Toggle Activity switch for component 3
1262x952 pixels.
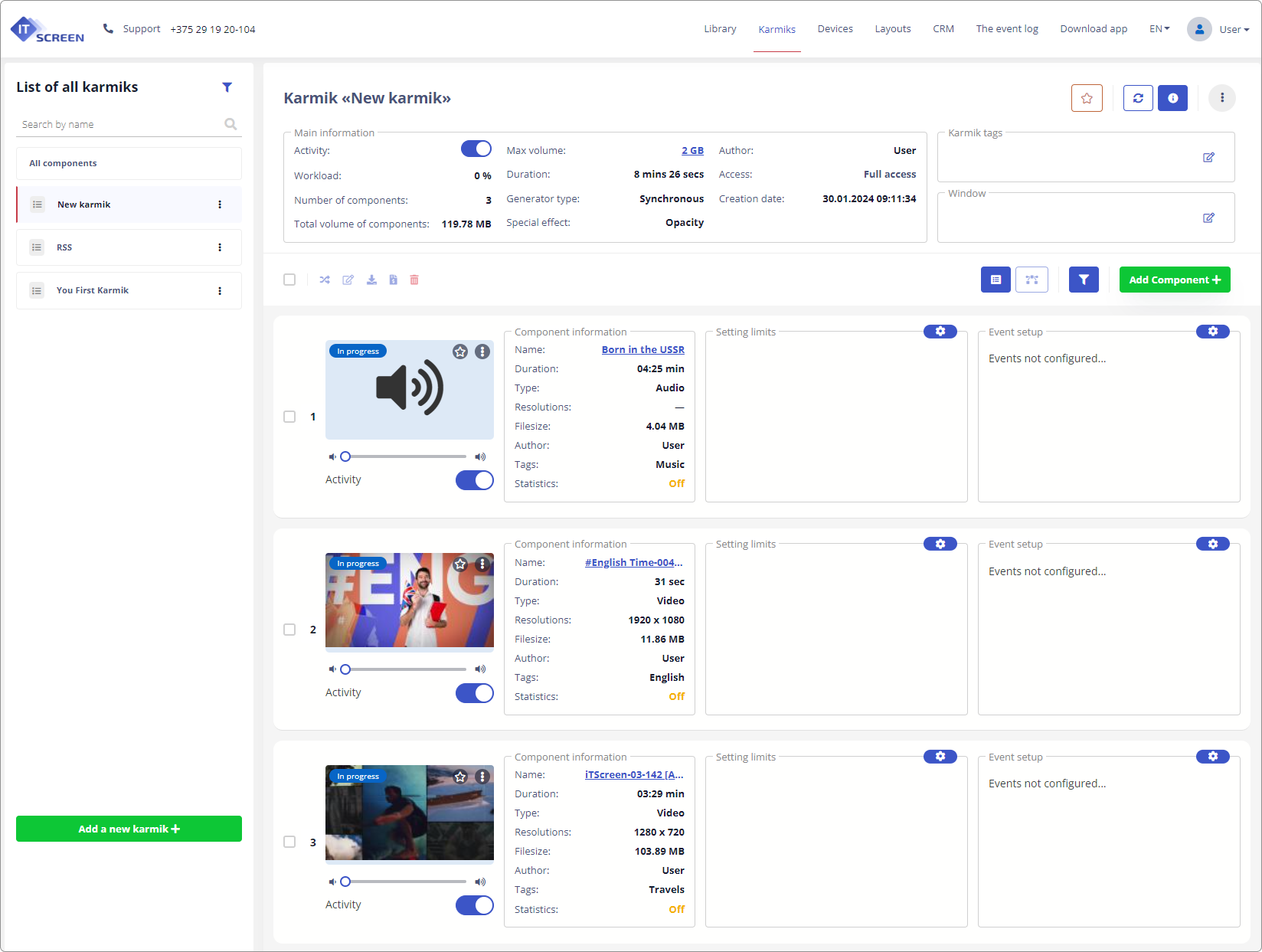[x=475, y=905]
